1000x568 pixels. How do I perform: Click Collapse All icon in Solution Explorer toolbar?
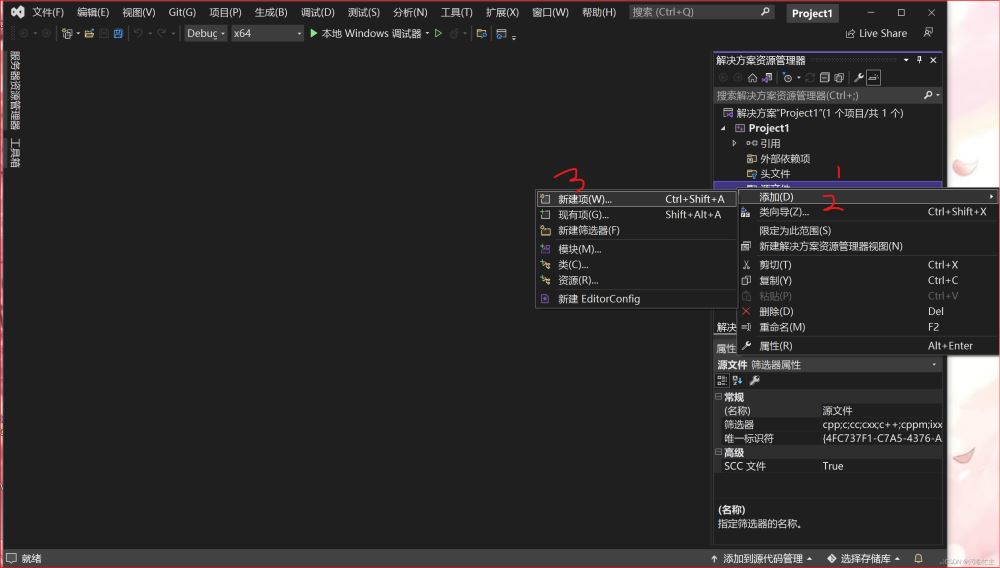pyautogui.click(x=824, y=78)
